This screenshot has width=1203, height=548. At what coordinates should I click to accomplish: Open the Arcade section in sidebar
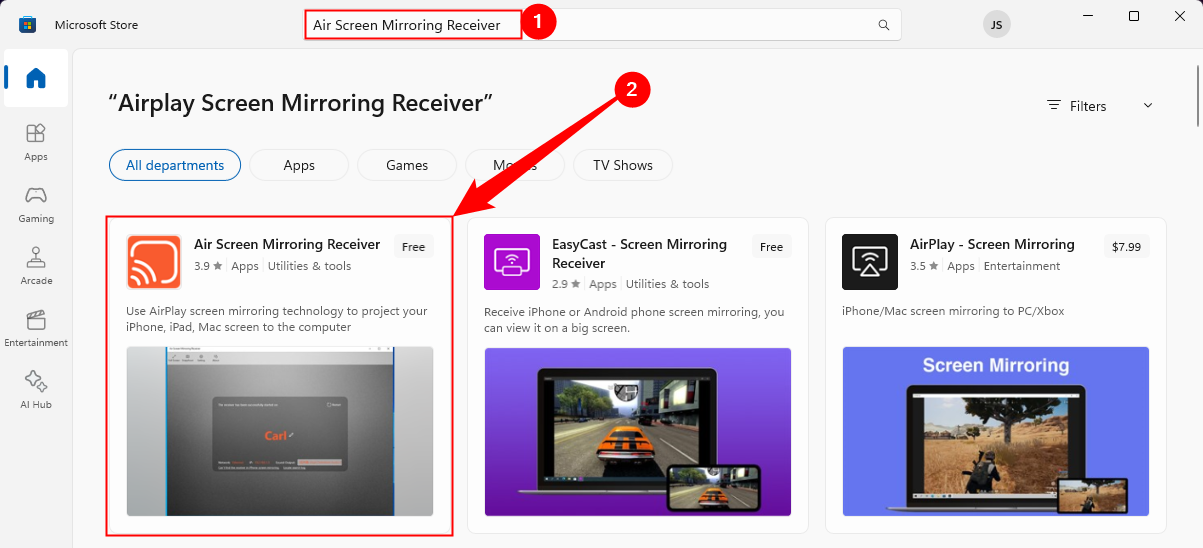click(x=36, y=266)
